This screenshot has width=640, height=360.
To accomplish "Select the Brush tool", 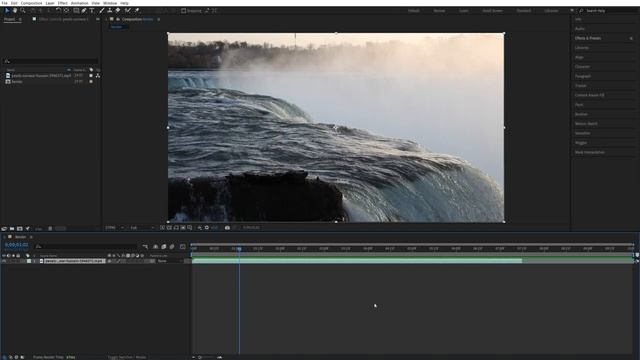I will pyautogui.click(x=102, y=11).
